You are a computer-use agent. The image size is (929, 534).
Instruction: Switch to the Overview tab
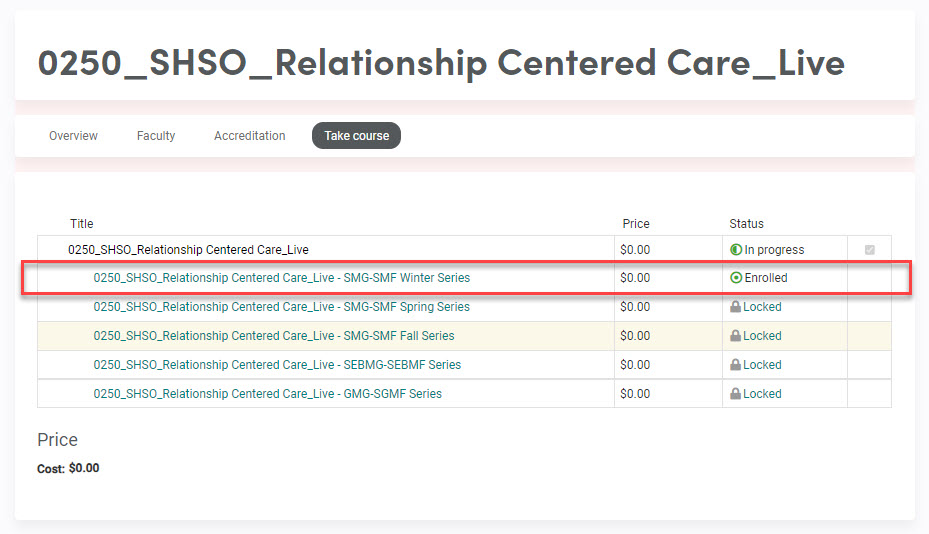coord(73,136)
